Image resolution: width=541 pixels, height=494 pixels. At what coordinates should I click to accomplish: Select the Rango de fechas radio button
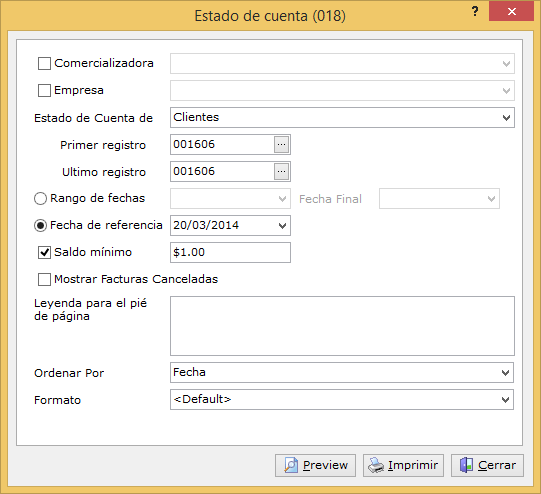click(x=40, y=198)
